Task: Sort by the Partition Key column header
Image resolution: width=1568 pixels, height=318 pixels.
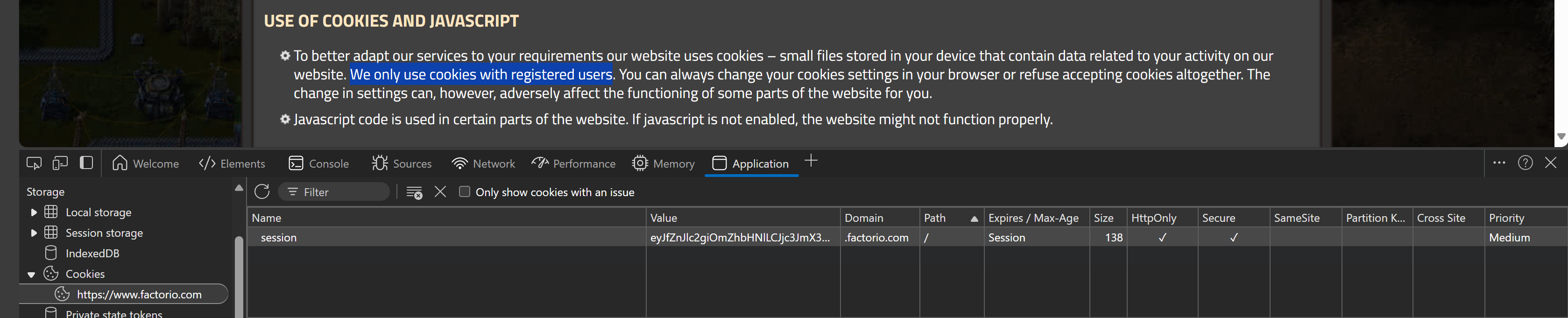Action: 1377,218
